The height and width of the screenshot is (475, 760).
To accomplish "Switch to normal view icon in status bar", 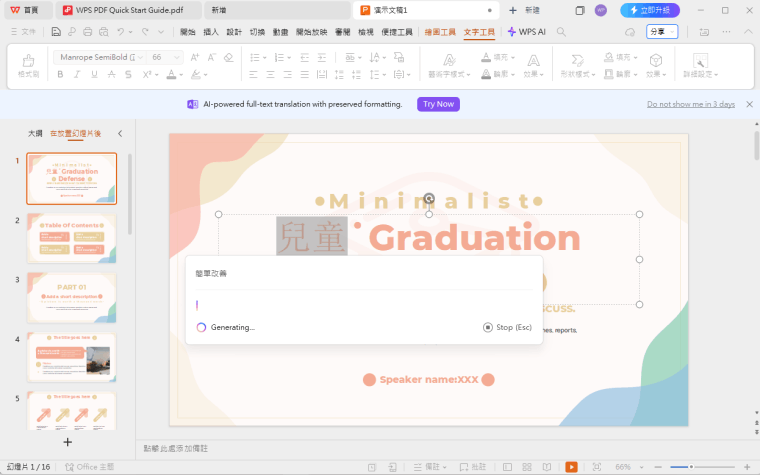I will [x=507, y=467].
